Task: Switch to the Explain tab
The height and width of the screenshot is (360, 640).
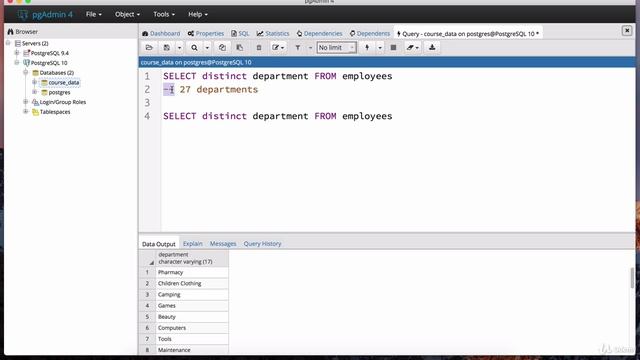Action: click(193, 244)
